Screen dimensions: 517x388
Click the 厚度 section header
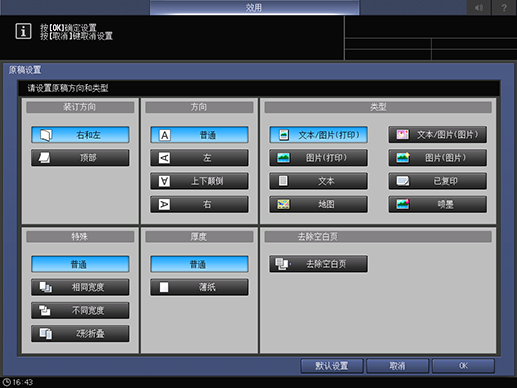pyautogui.click(x=199, y=237)
